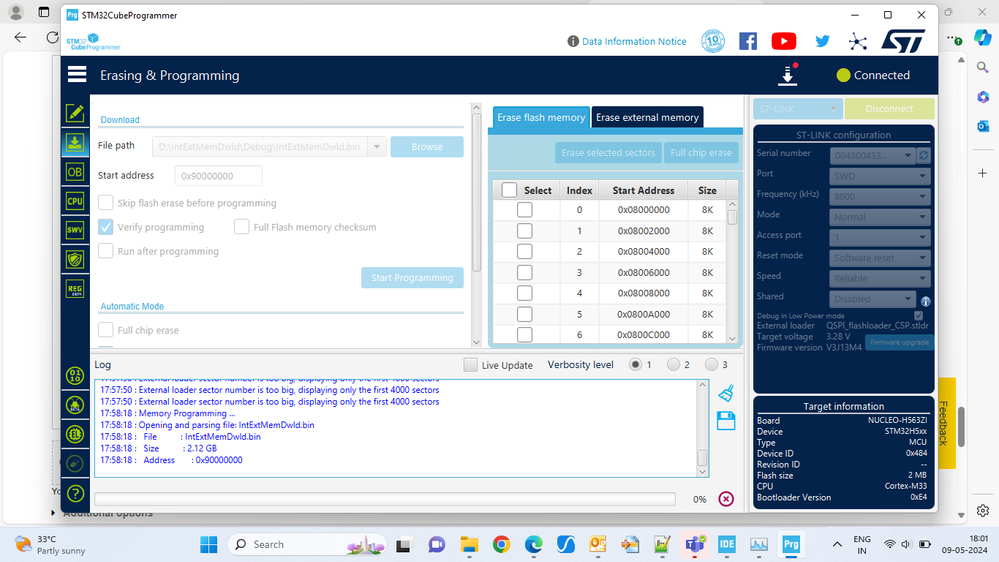999x562 pixels.
Task: Open Memory & File editing sidebar icon
Action: point(75,113)
